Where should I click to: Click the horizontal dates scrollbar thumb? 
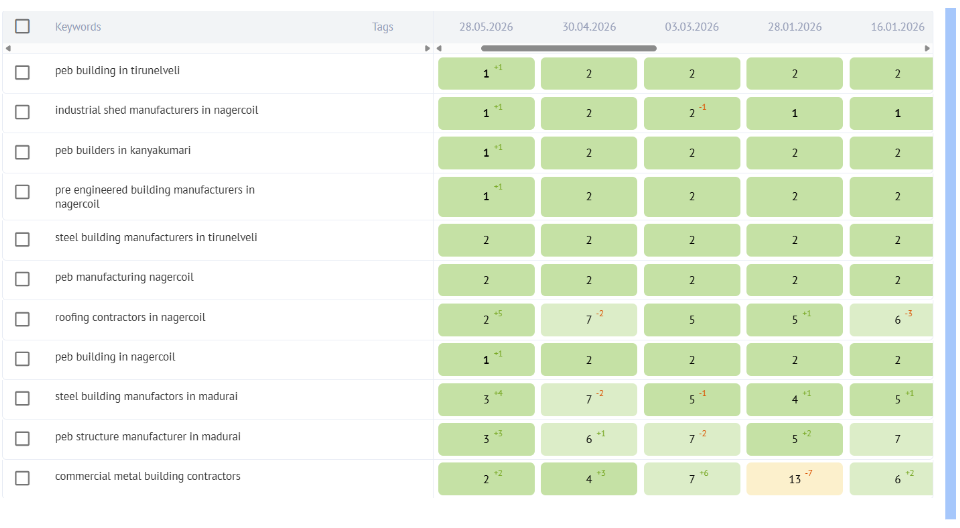click(569, 48)
